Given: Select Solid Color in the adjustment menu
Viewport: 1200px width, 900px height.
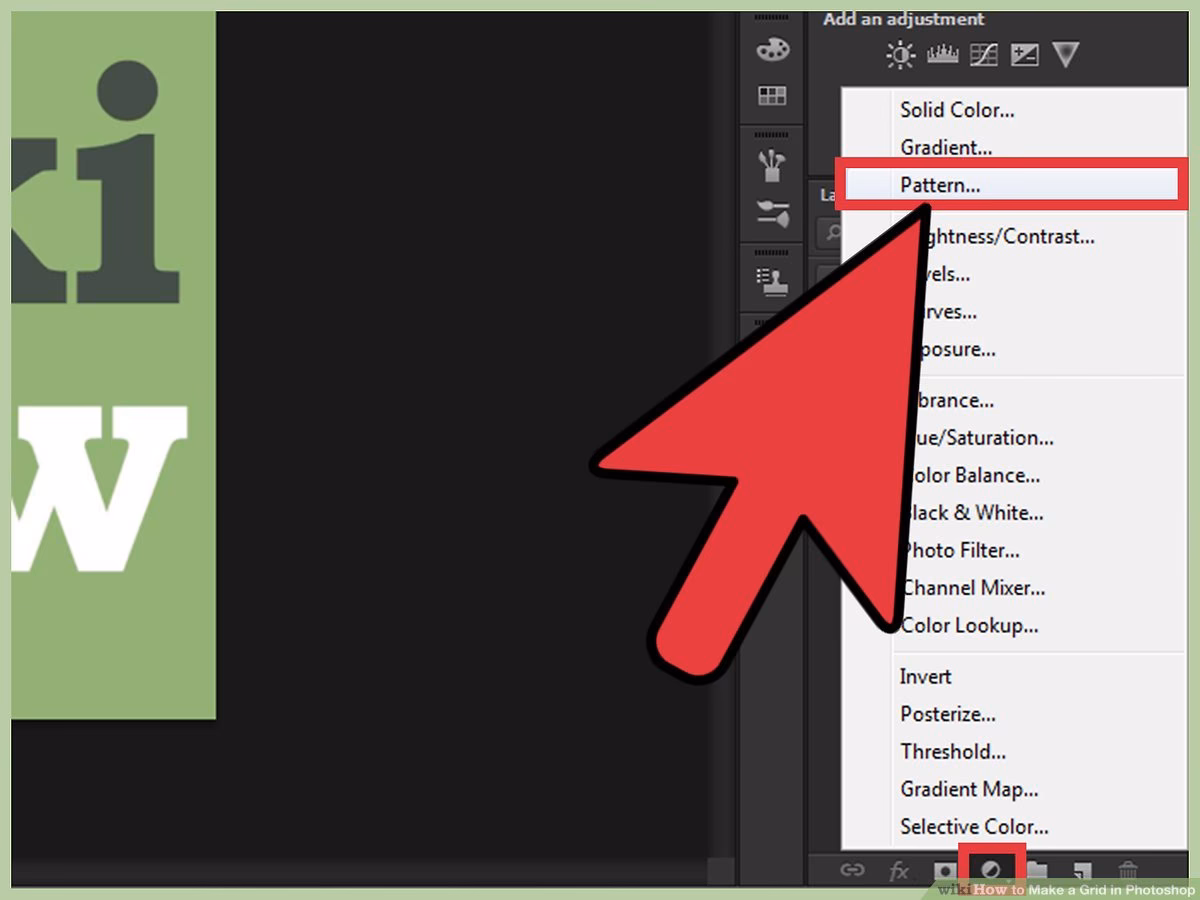Looking at the screenshot, I should (957, 110).
